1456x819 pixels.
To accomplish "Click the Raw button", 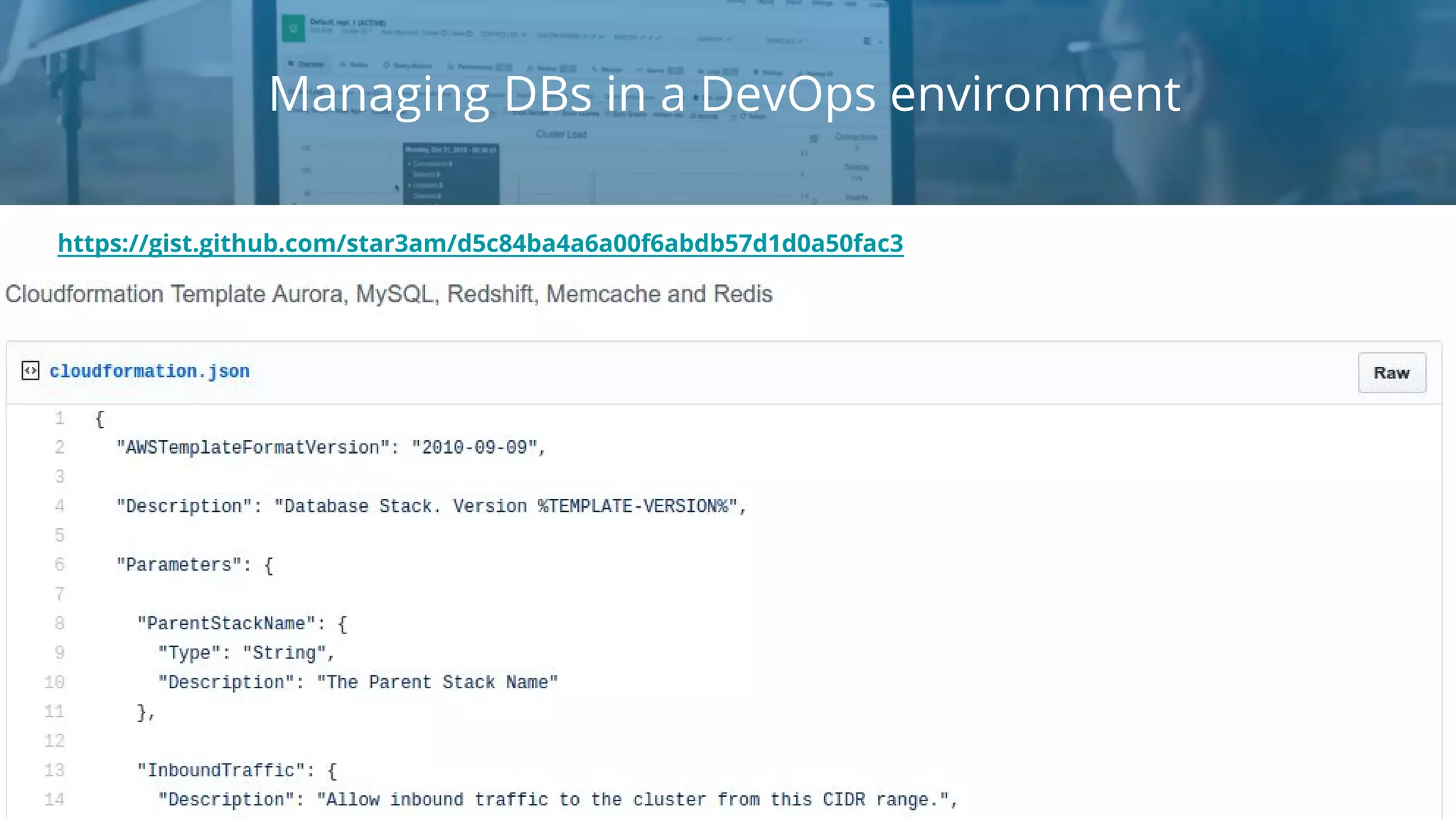I will pyautogui.click(x=1391, y=373).
